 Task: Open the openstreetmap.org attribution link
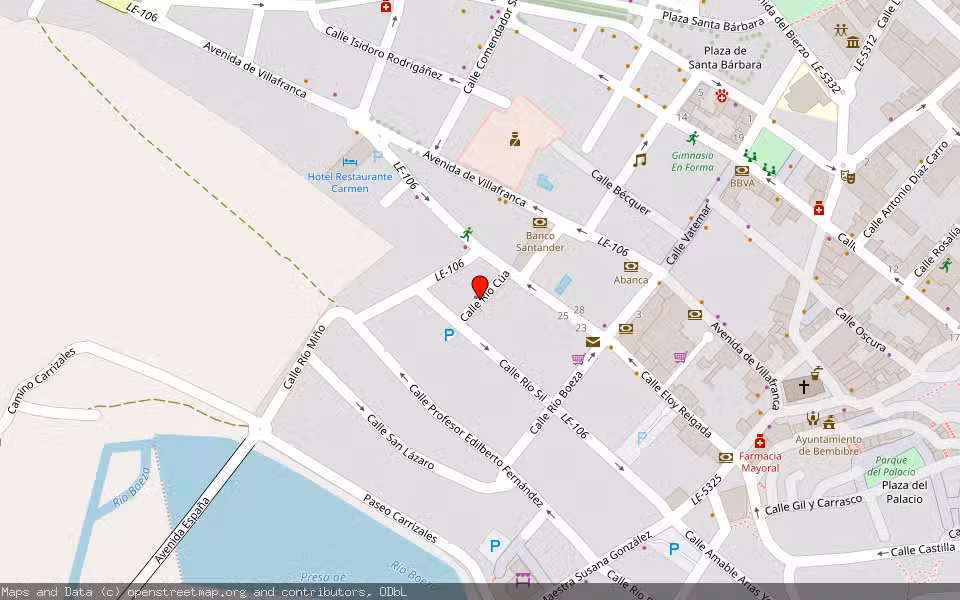pyautogui.click(x=187, y=592)
